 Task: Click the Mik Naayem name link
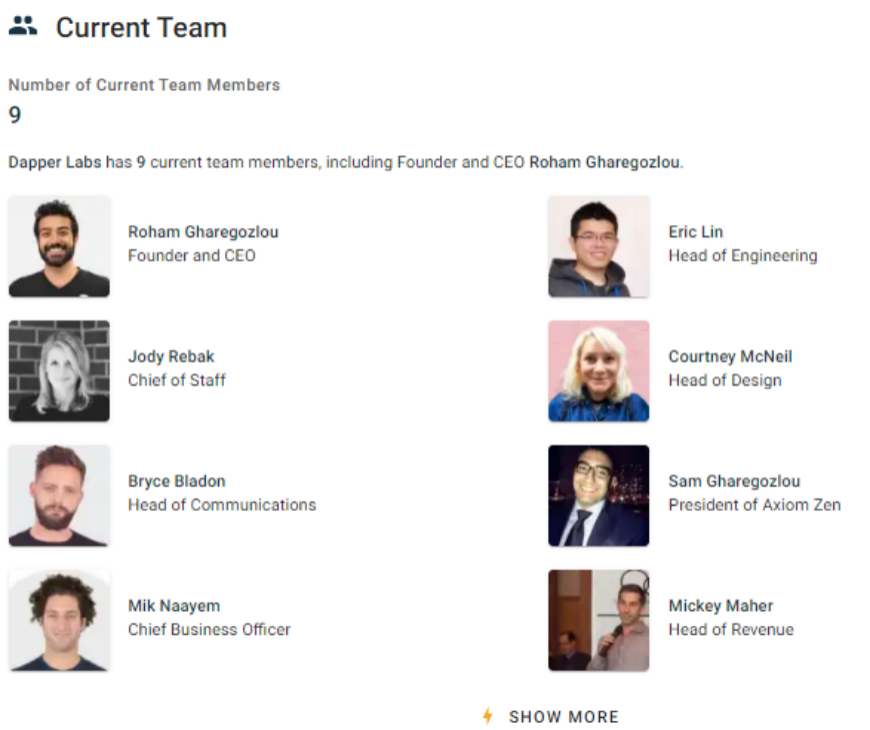pos(174,606)
